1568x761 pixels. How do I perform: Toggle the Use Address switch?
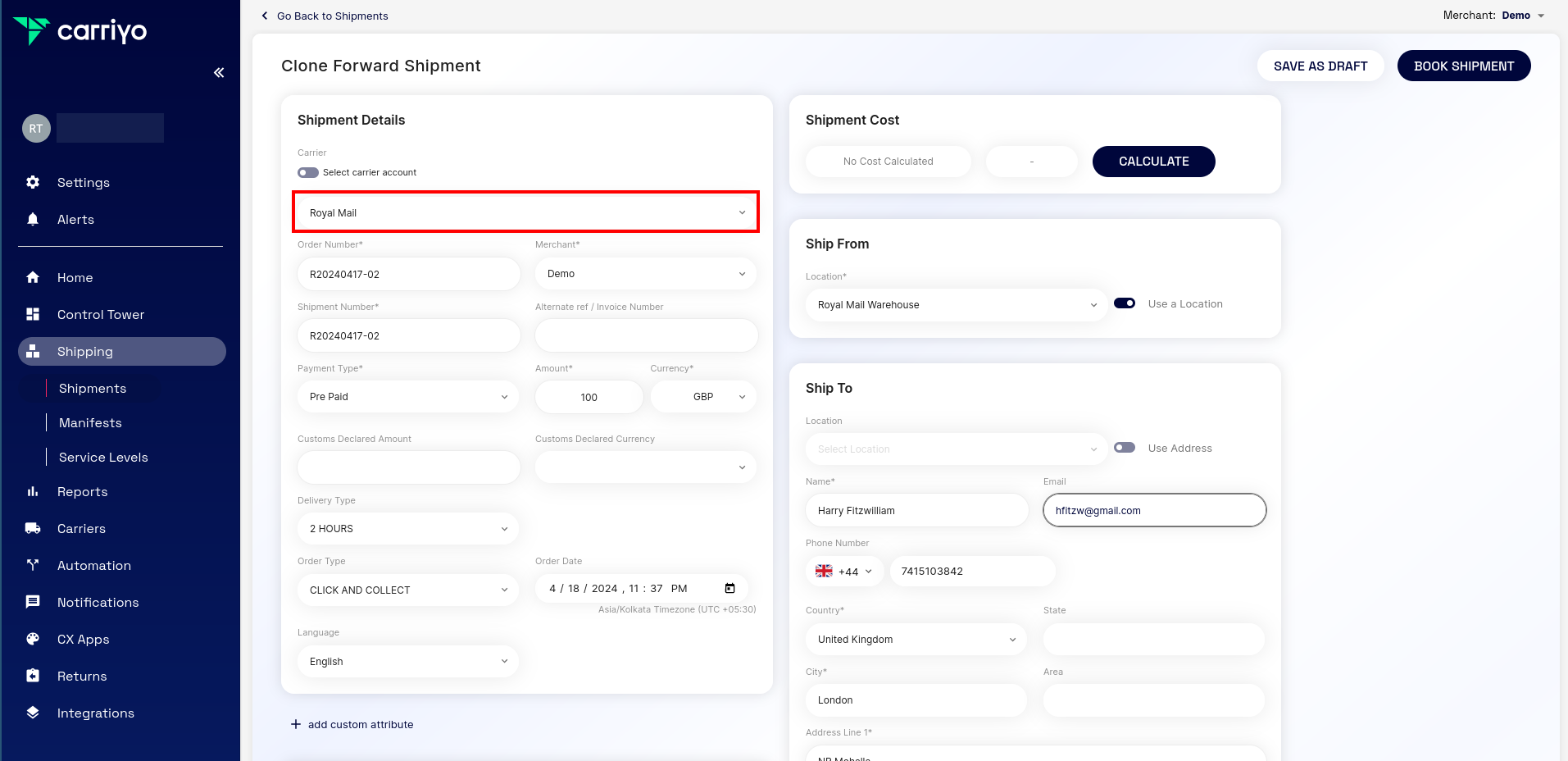tap(1125, 448)
